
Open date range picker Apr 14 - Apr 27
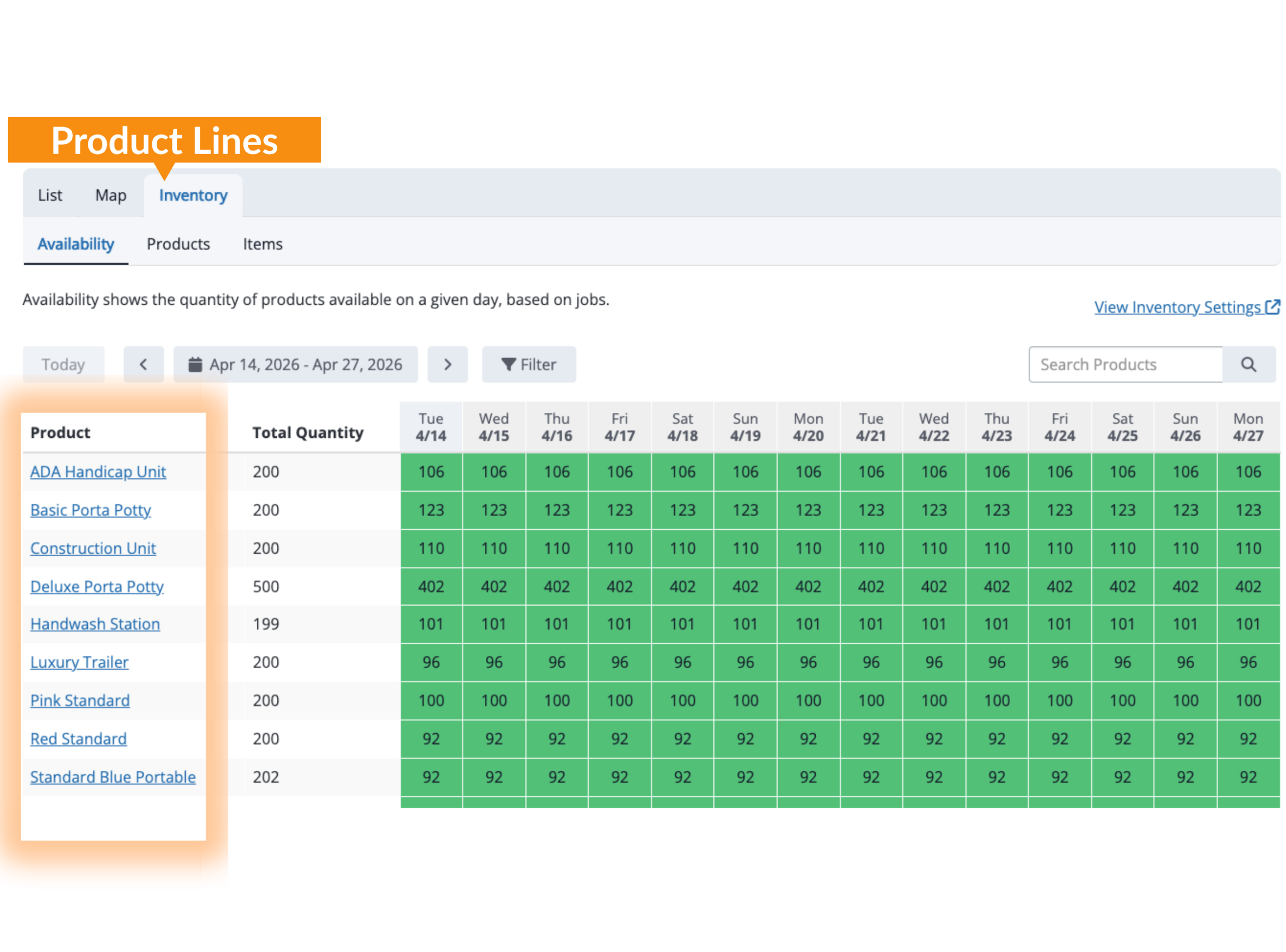coord(296,364)
